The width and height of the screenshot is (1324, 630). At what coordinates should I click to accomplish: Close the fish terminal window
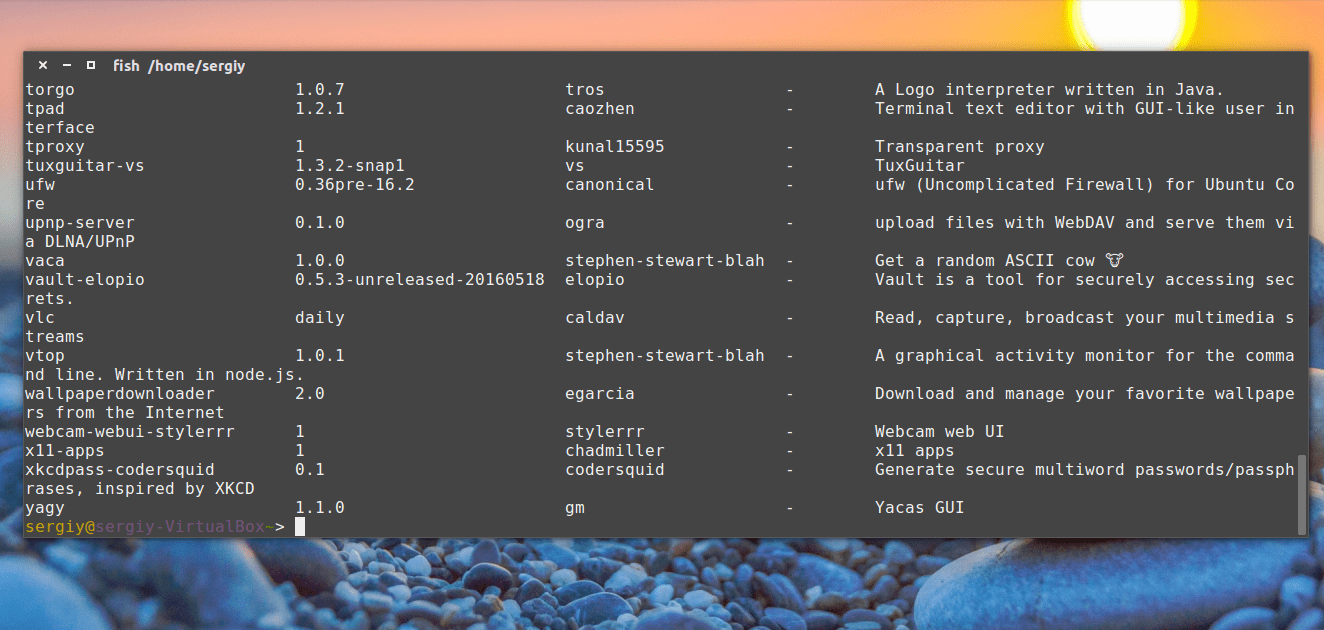43,65
